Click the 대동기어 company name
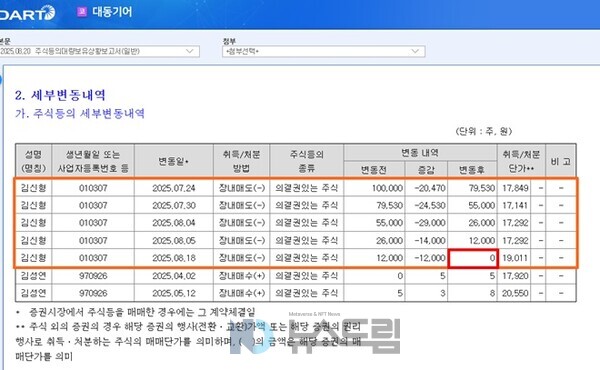 tap(112, 12)
